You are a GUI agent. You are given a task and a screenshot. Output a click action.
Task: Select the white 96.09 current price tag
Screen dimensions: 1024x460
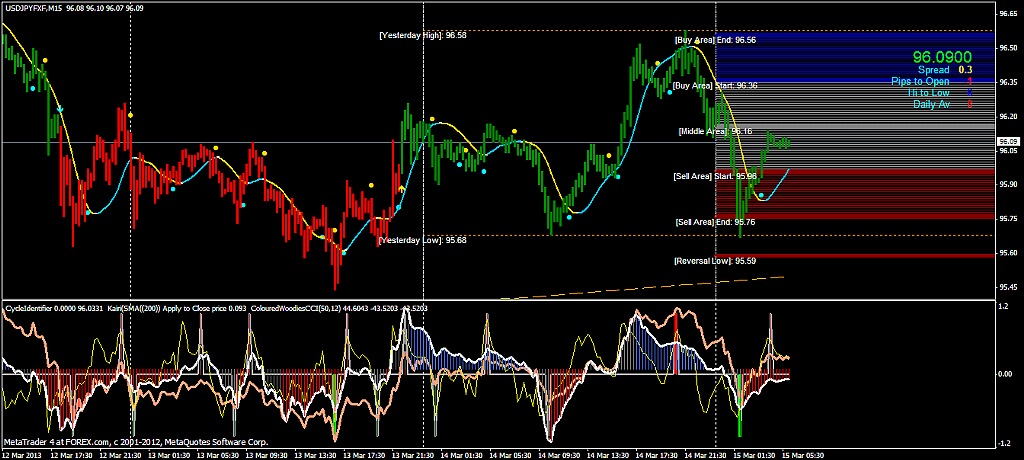1008,142
